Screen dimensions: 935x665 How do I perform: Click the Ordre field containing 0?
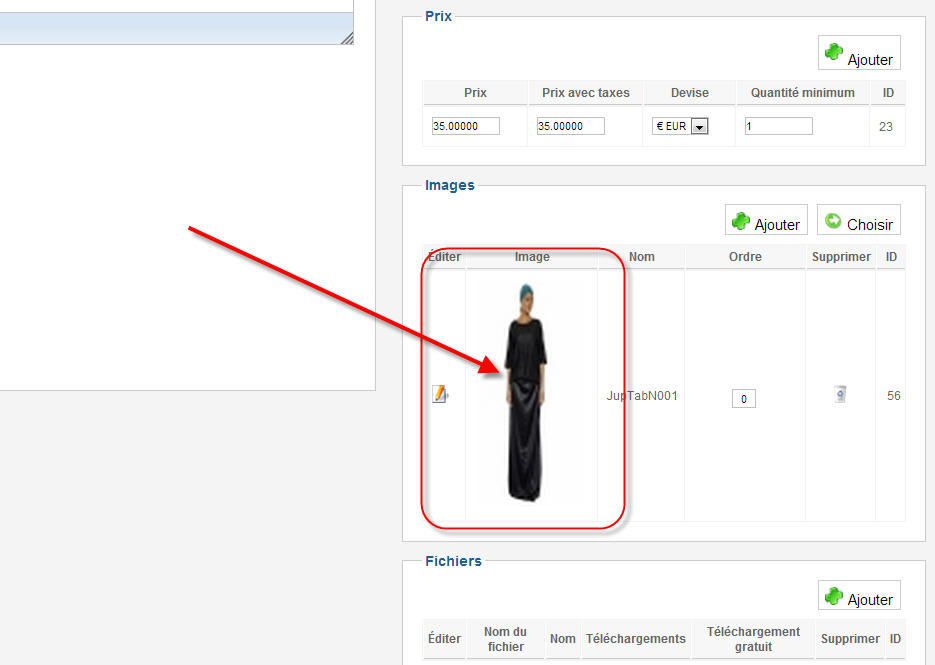[x=744, y=398]
